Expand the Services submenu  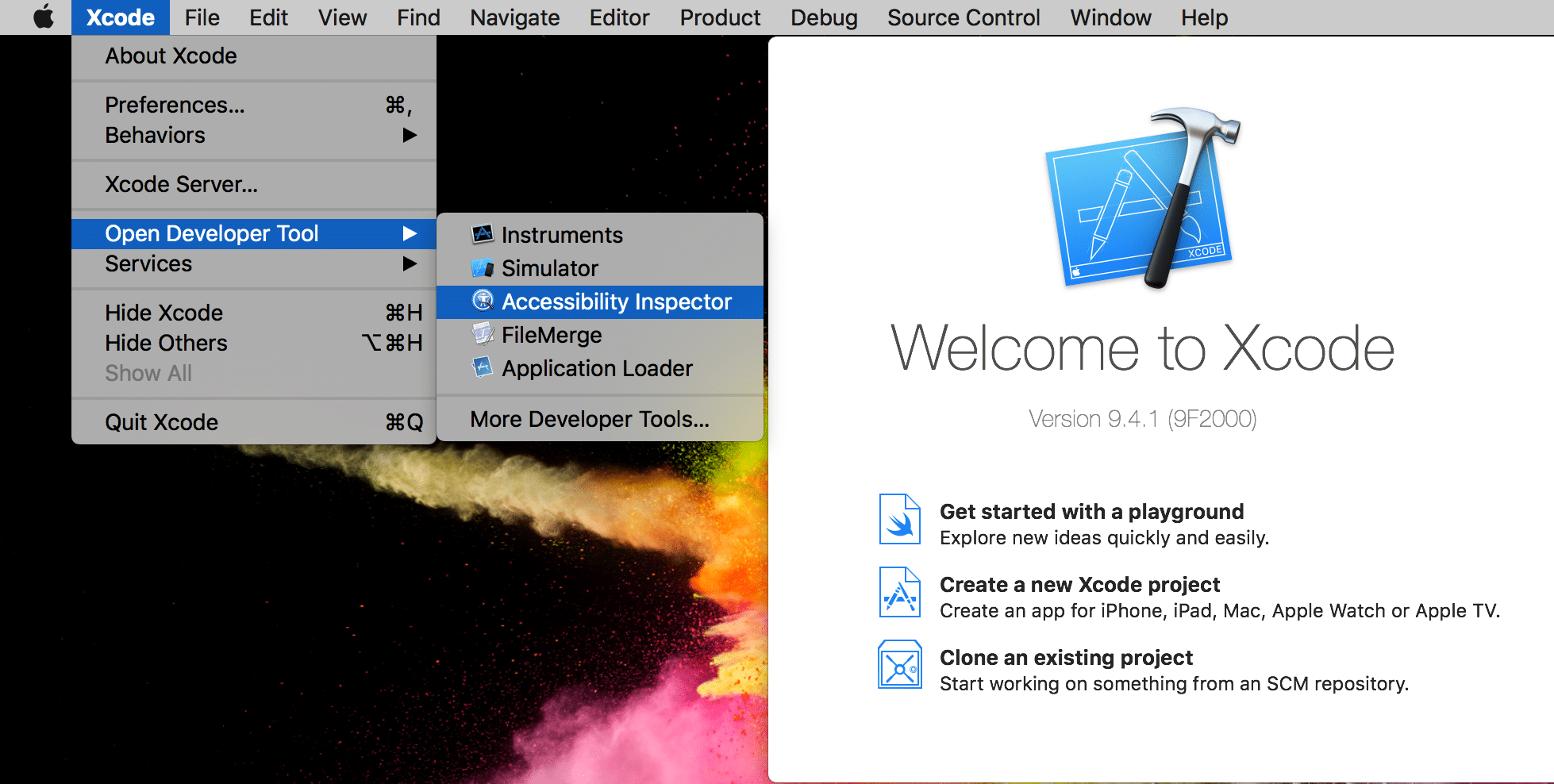[148, 263]
